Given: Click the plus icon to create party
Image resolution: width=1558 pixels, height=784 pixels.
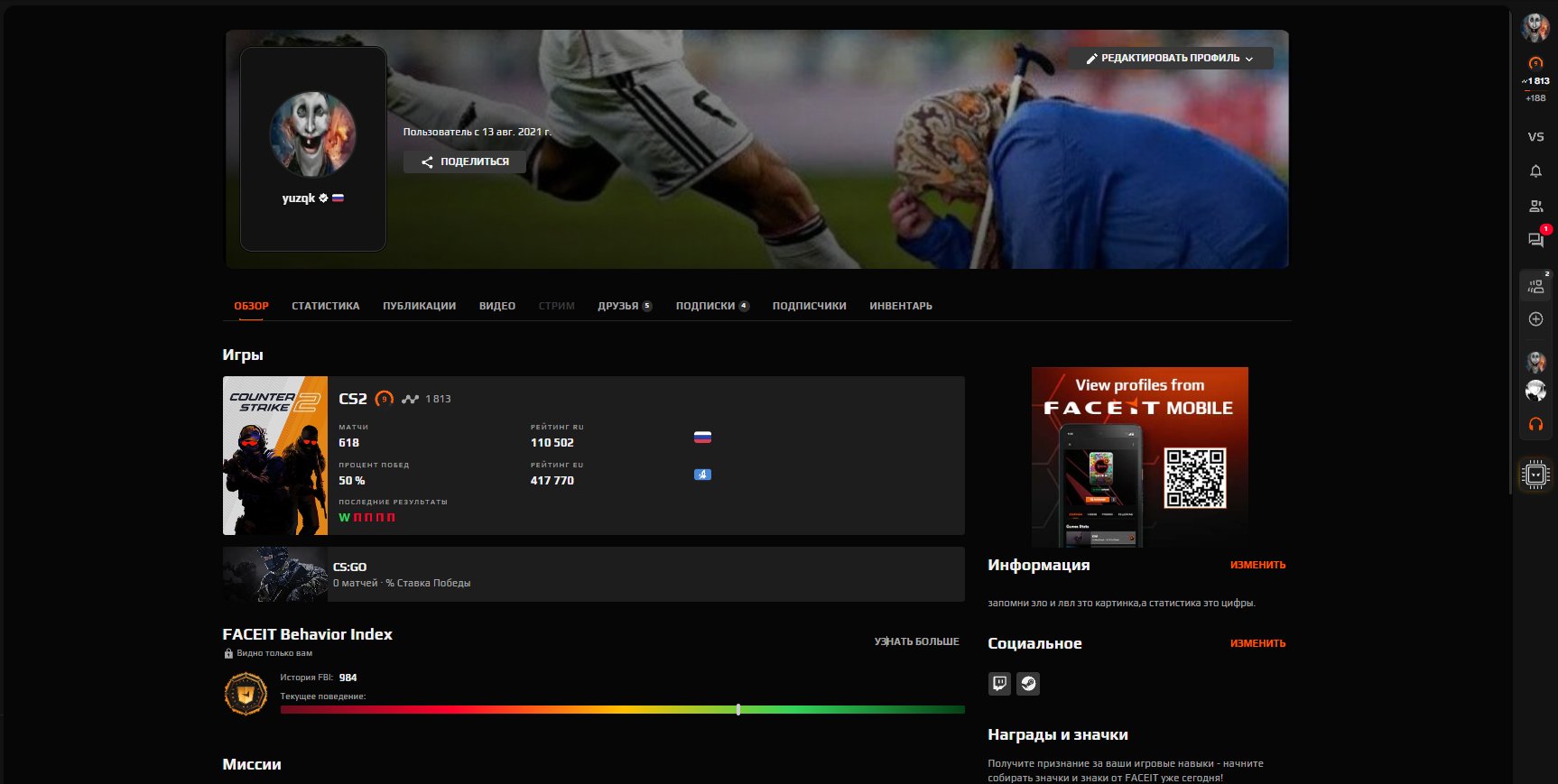Looking at the screenshot, I should tap(1535, 319).
